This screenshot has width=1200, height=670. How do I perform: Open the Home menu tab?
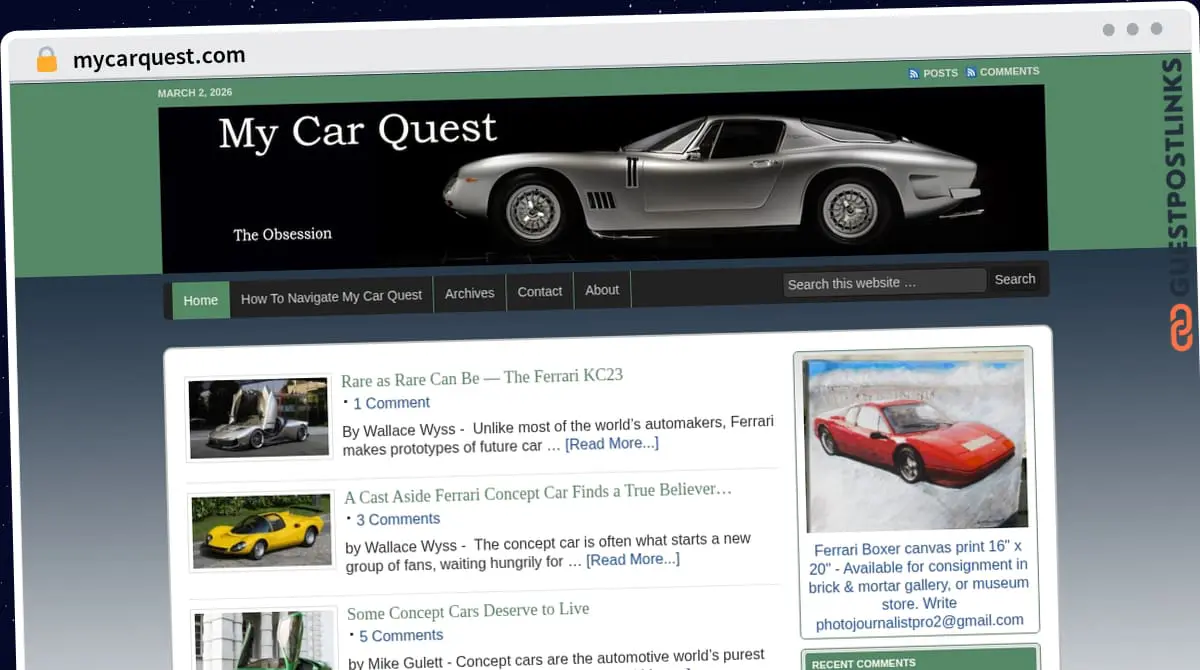[x=201, y=300]
